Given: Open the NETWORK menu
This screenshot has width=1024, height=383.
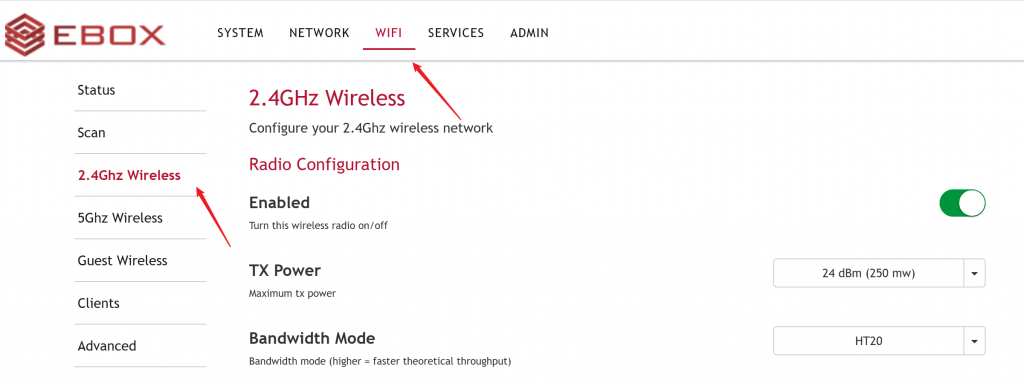Looking at the screenshot, I should coord(319,33).
